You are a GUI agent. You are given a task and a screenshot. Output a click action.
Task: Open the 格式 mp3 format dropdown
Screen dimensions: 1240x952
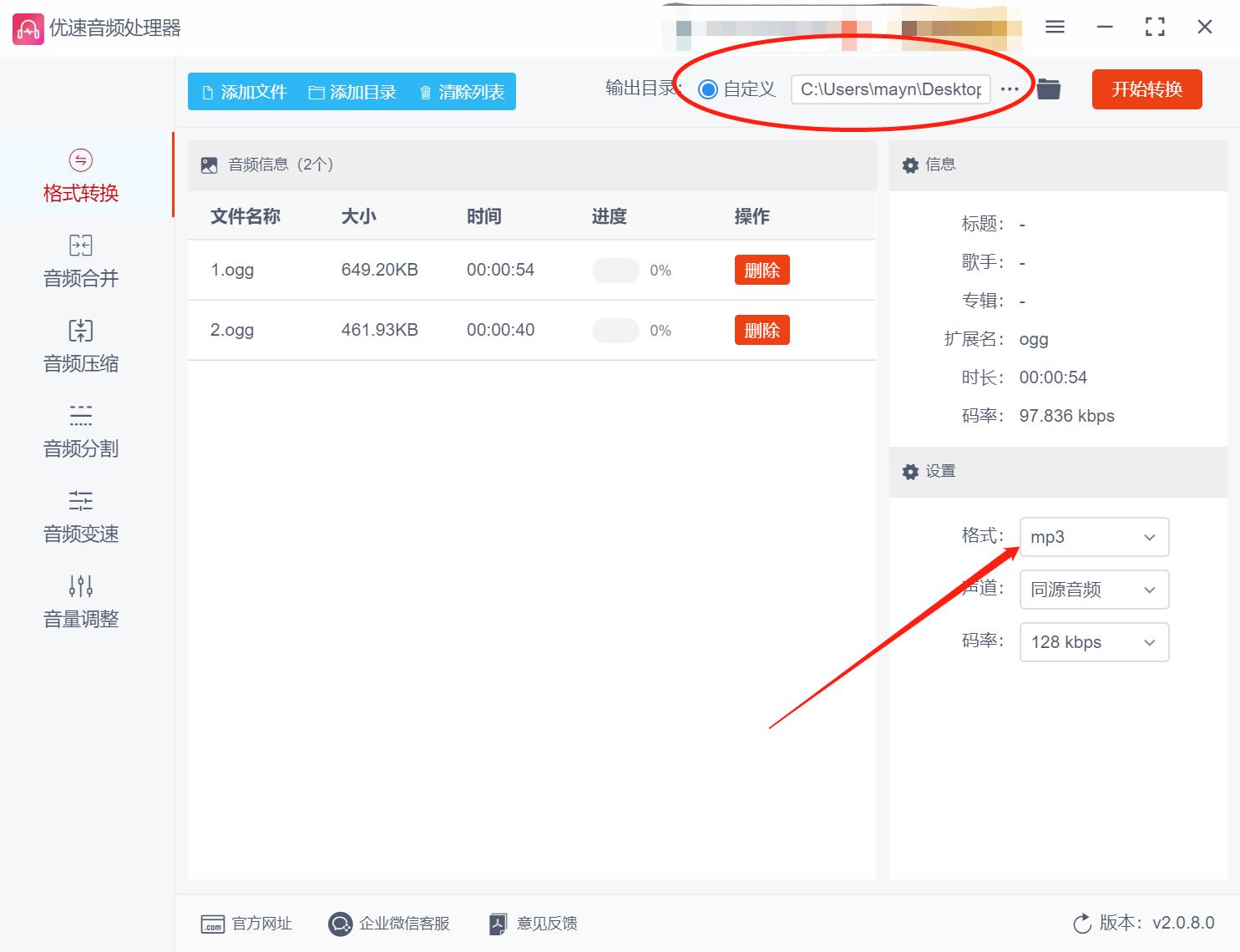[x=1094, y=537]
